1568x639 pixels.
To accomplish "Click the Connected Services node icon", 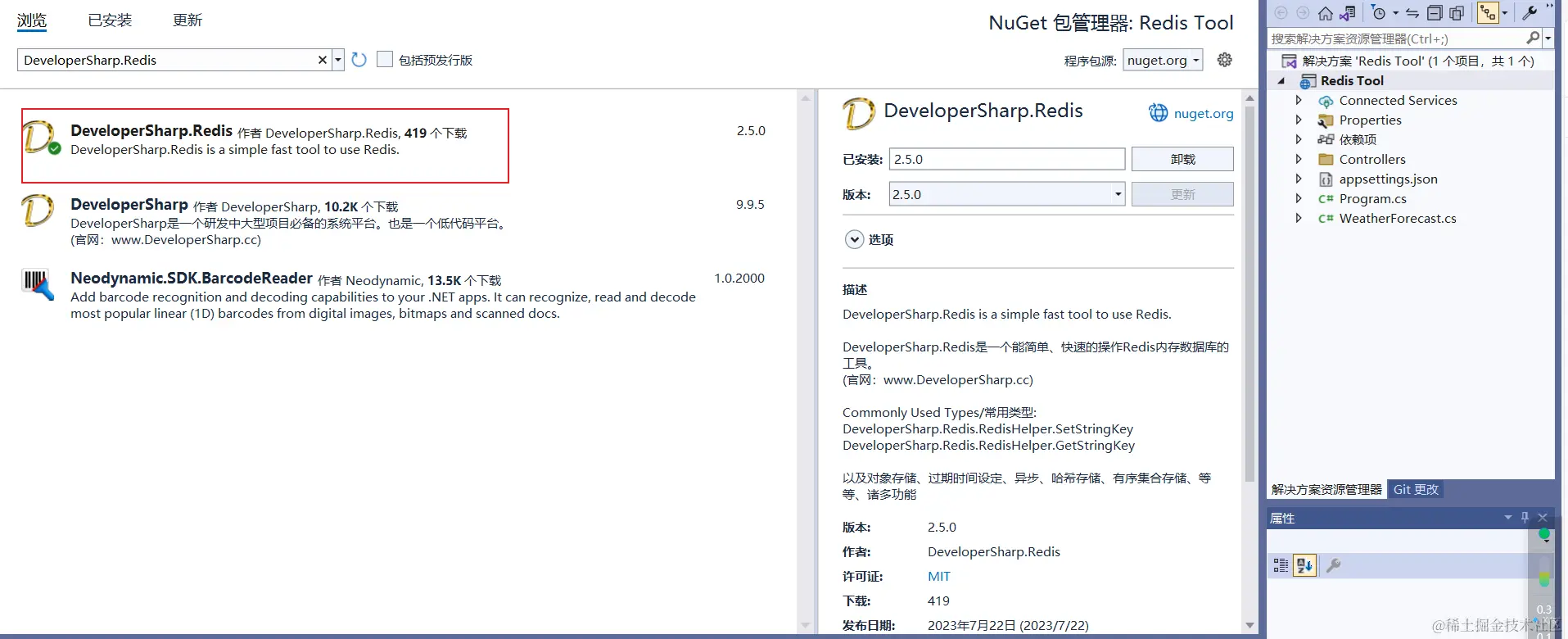I will (1326, 101).
